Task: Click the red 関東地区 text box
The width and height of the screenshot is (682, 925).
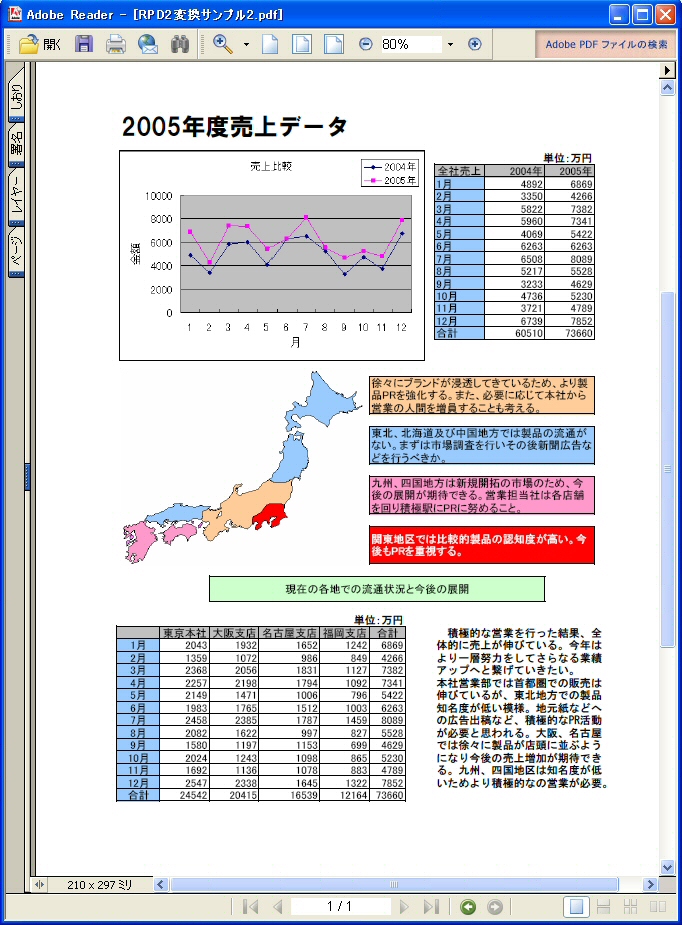Action: coord(482,545)
